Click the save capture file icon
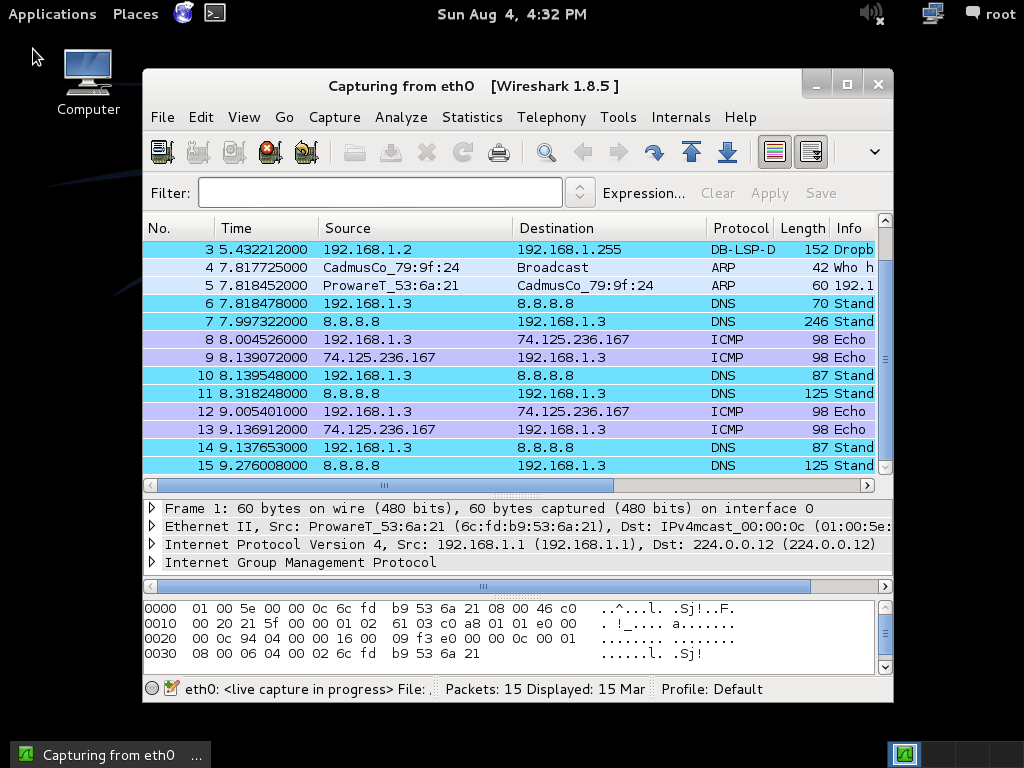1024x768 pixels. click(x=391, y=152)
